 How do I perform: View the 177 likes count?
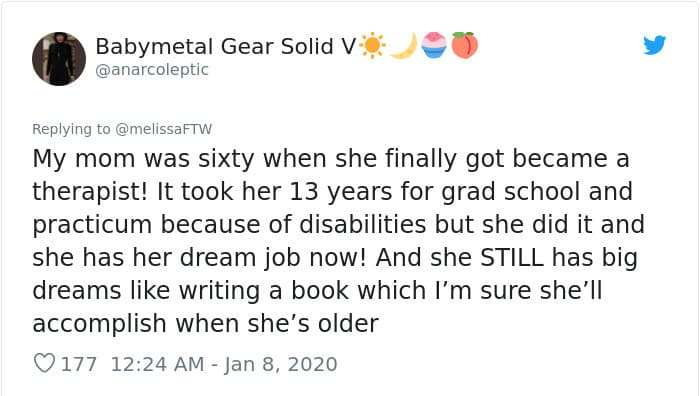click(79, 364)
